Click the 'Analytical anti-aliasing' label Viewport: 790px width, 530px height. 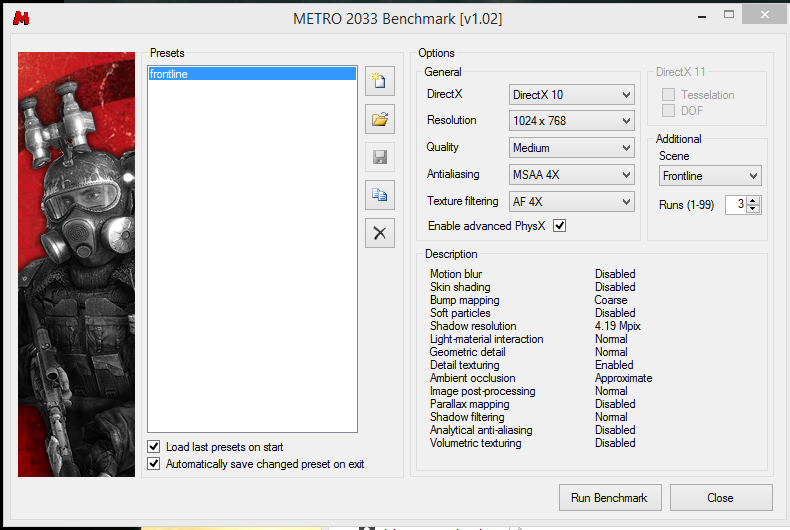coord(481,430)
